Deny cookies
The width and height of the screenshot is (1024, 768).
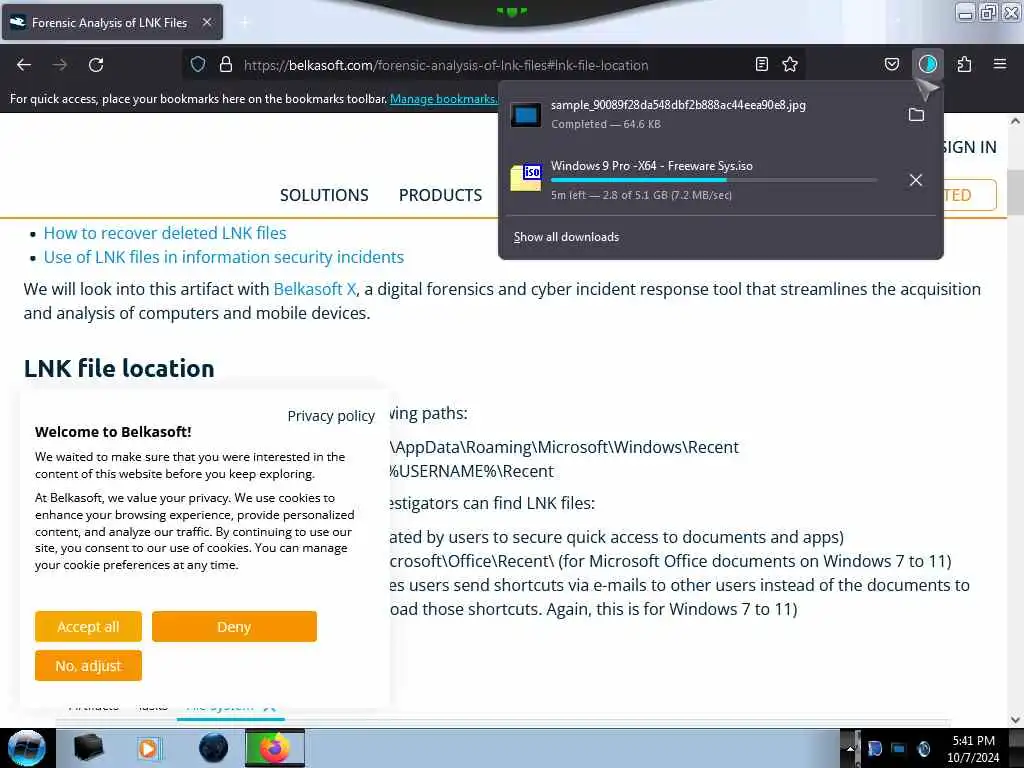point(234,627)
